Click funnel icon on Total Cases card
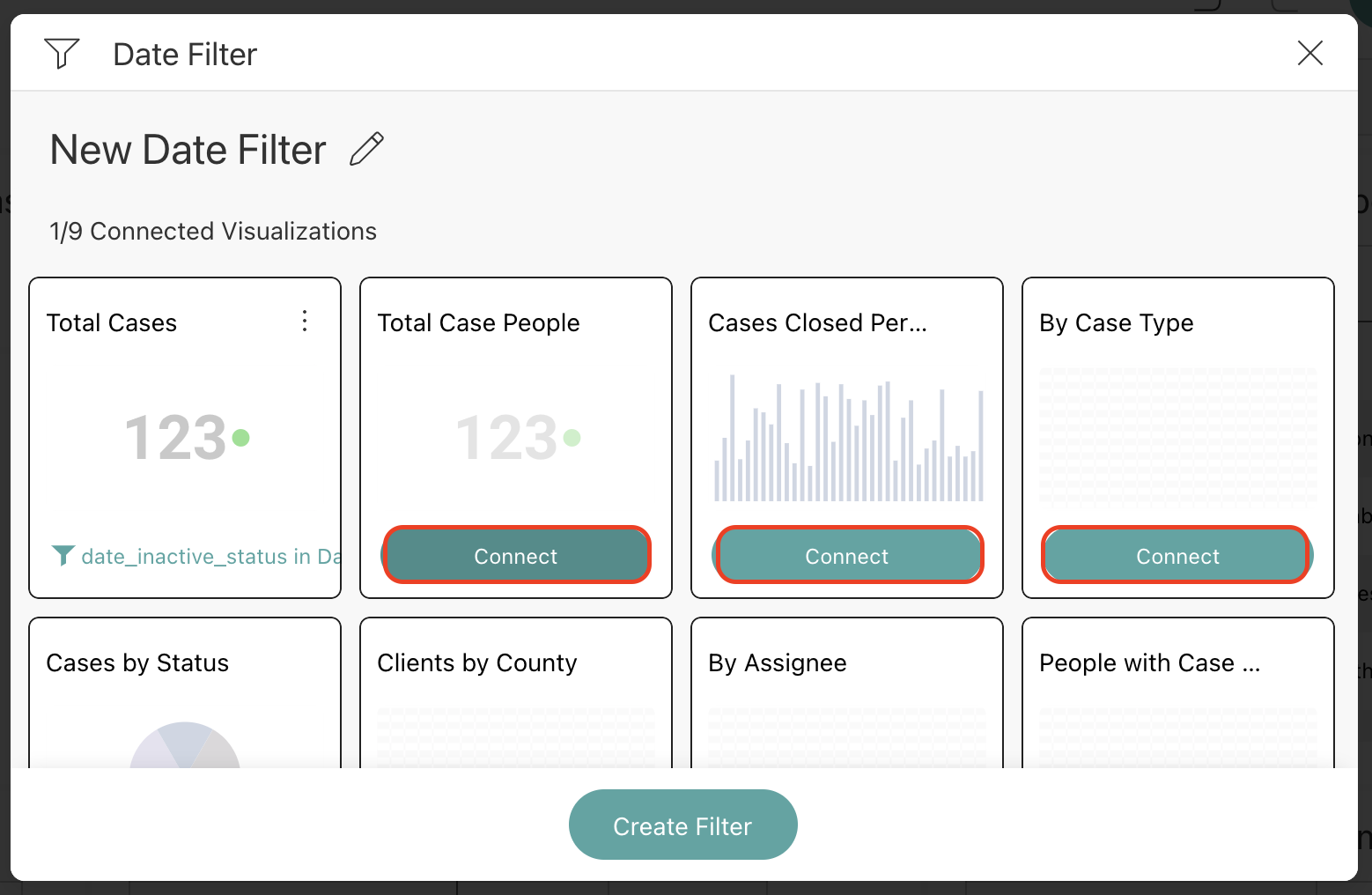Screen dimensions: 1372x895 point(63,555)
